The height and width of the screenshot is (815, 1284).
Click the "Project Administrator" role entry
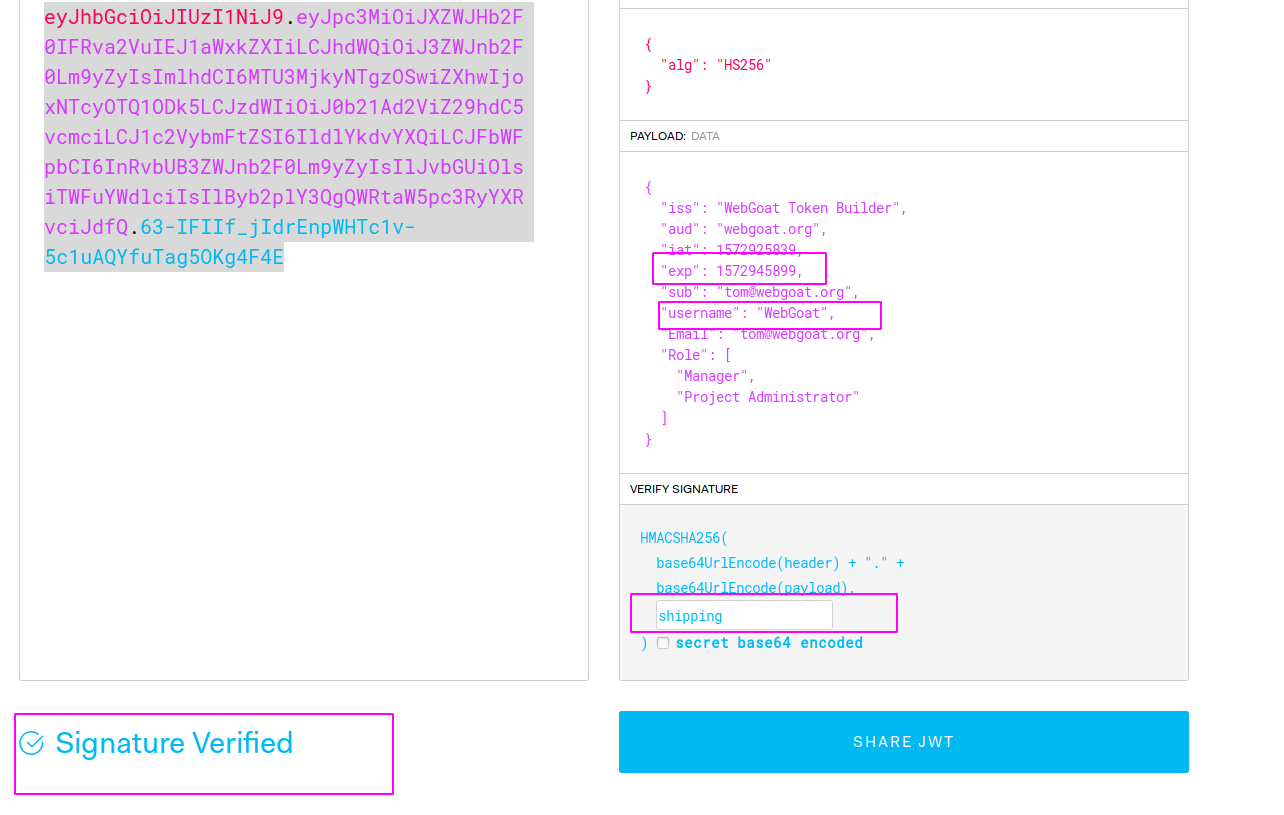tap(768, 397)
